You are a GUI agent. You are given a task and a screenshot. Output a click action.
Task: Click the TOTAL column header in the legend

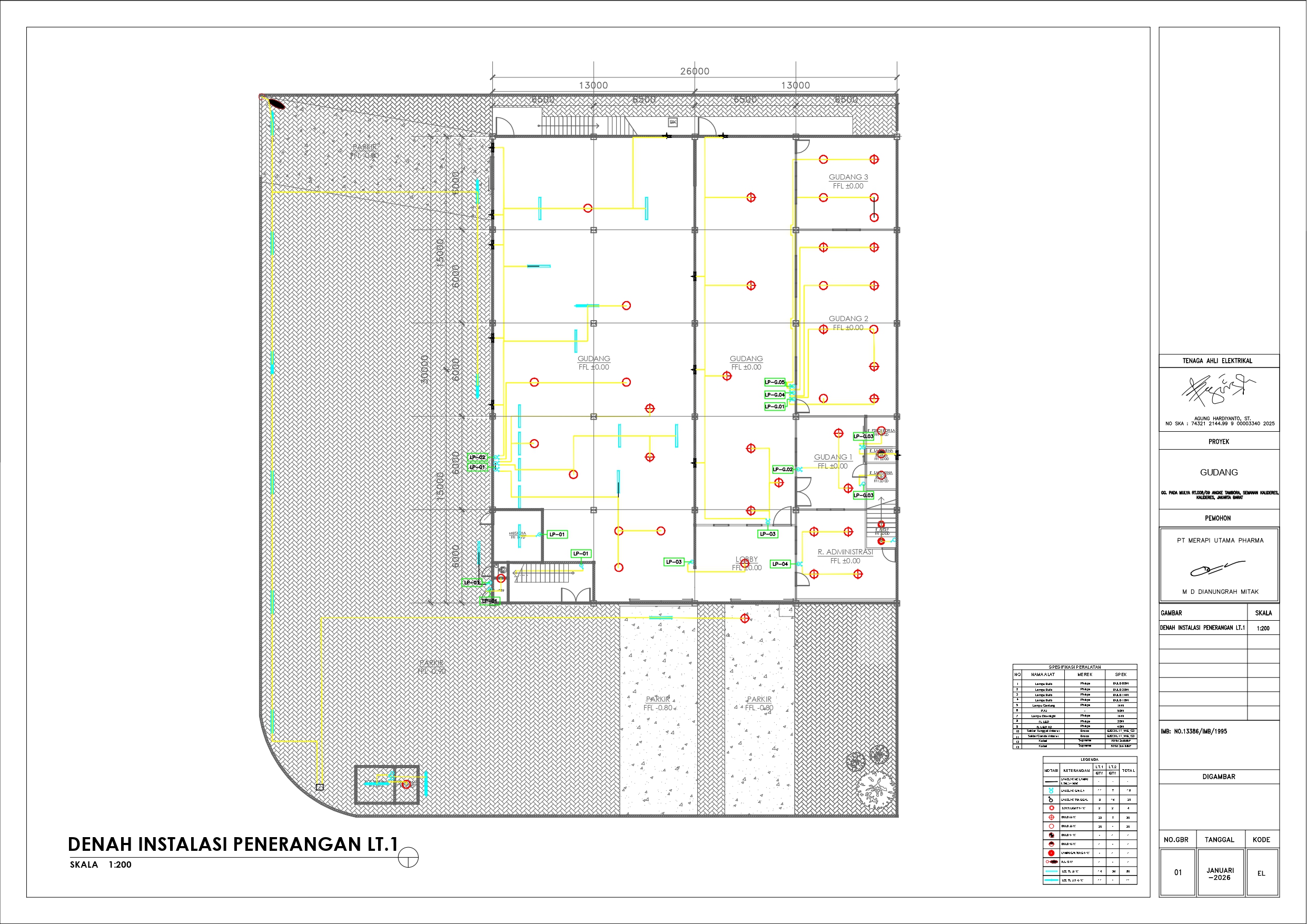click(x=1128, y=771)
